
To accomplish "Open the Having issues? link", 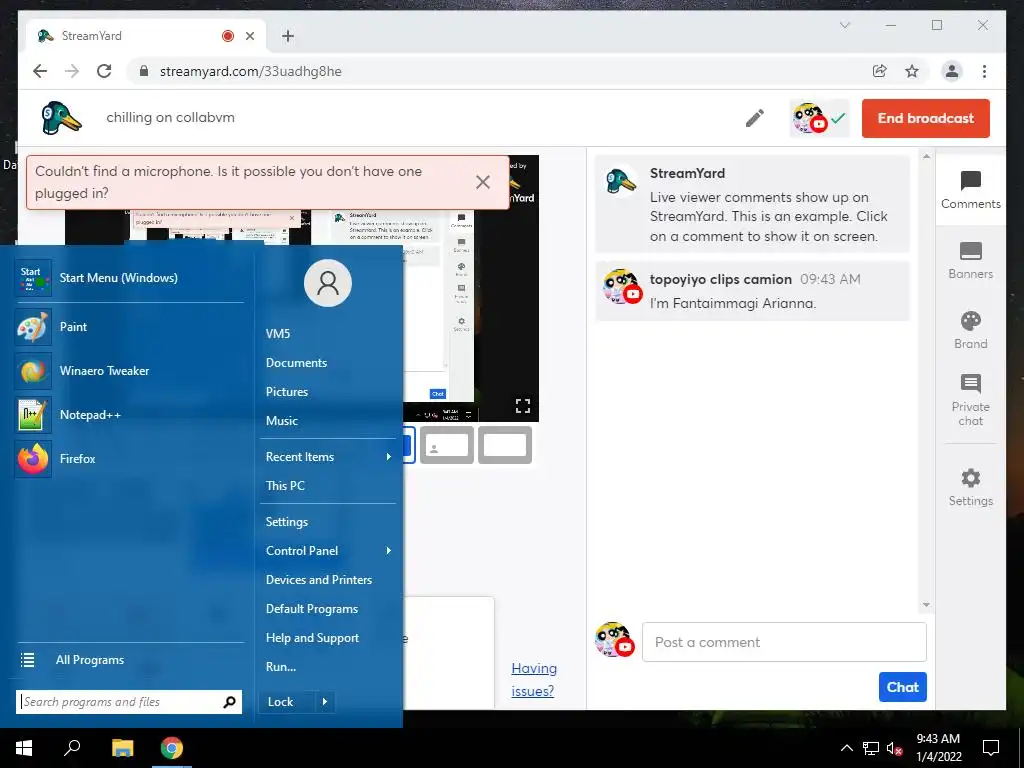I will click(534, 679).
